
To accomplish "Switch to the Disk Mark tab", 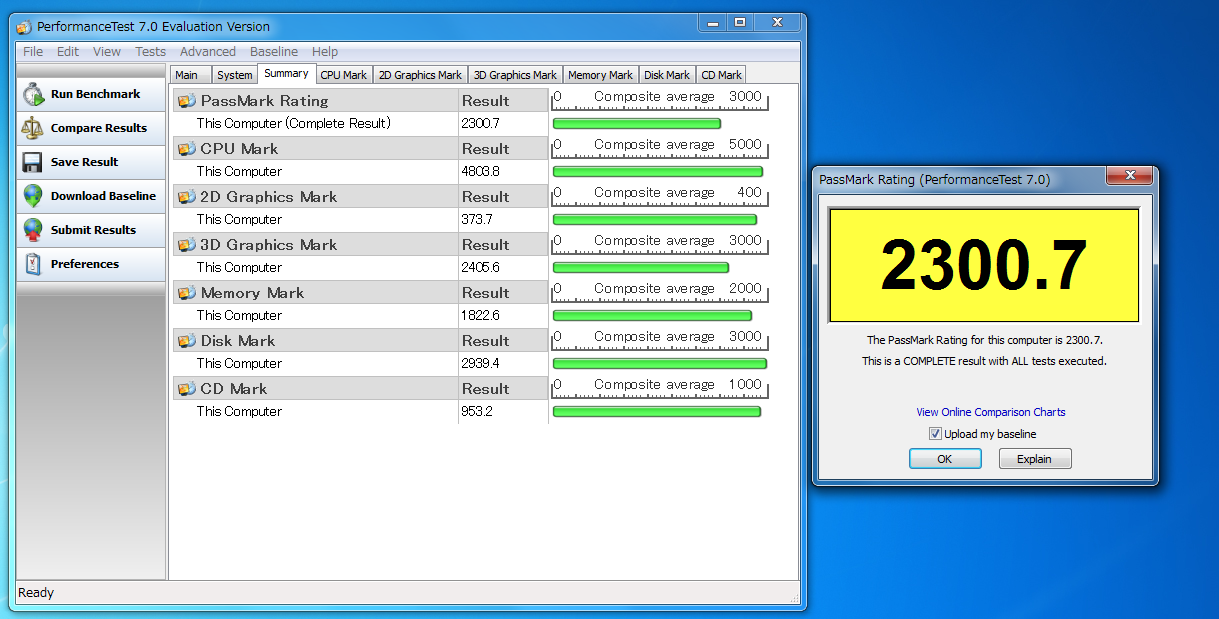I will 667,75.
